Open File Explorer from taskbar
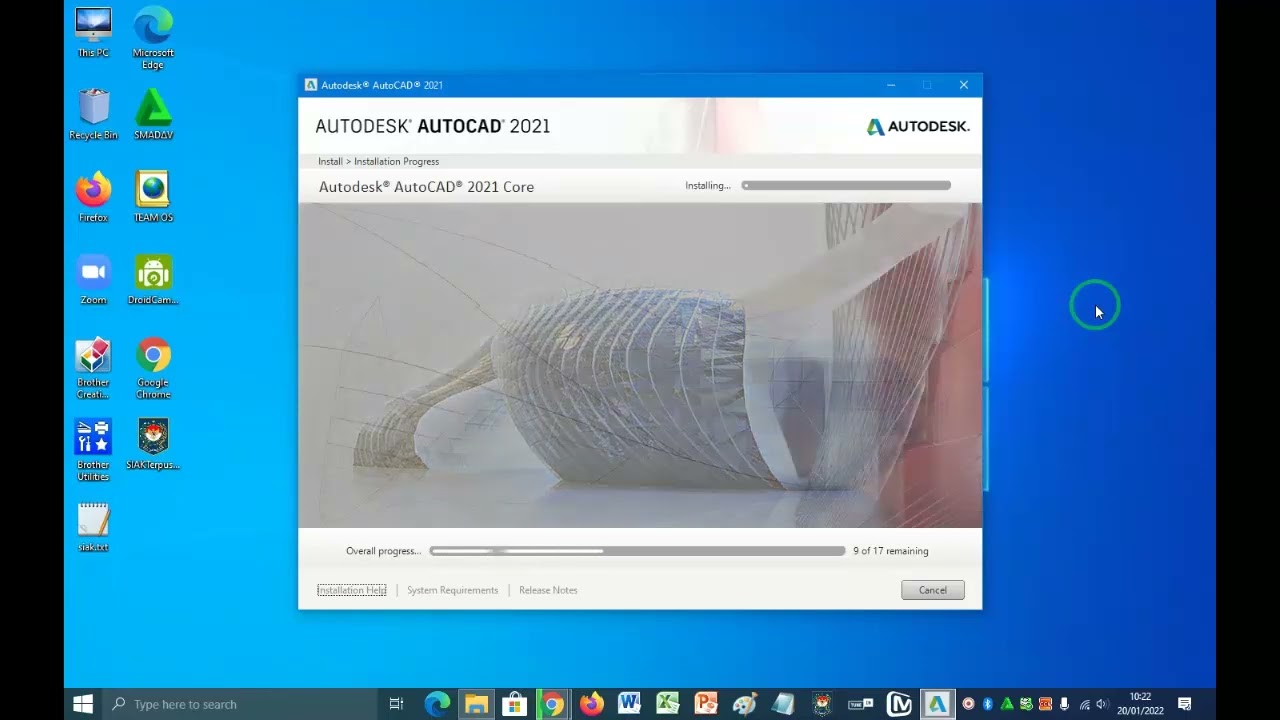Viewport: 1280px width, 720px height. click(476, 704)
